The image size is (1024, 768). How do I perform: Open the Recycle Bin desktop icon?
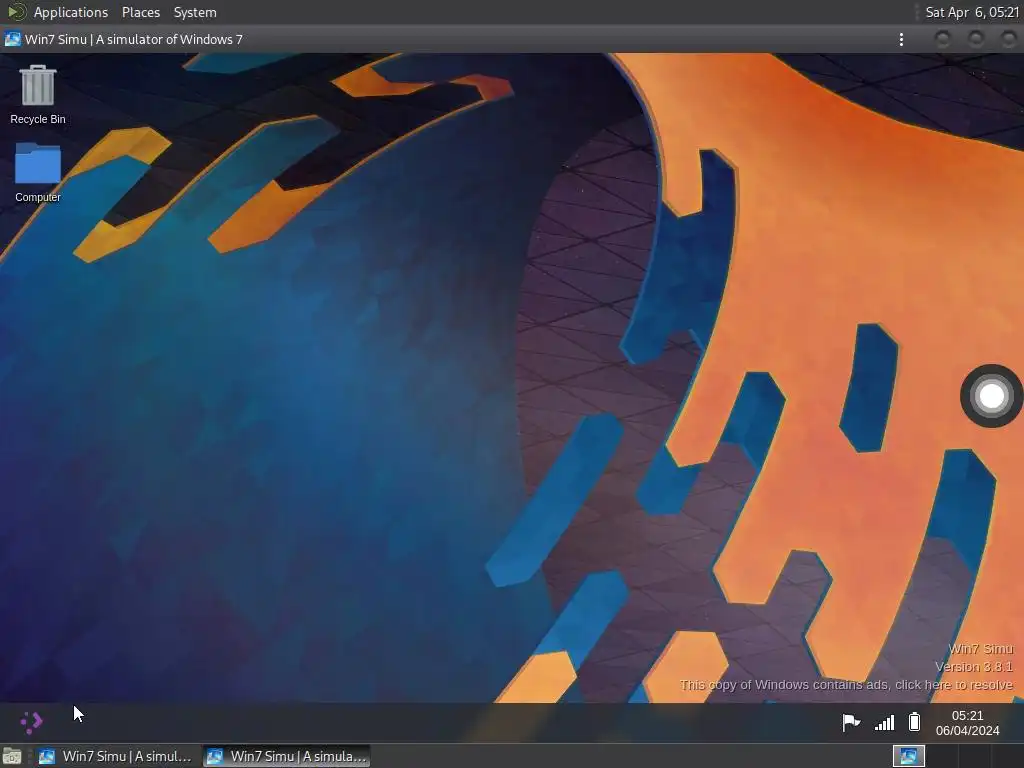click(37, 95)
